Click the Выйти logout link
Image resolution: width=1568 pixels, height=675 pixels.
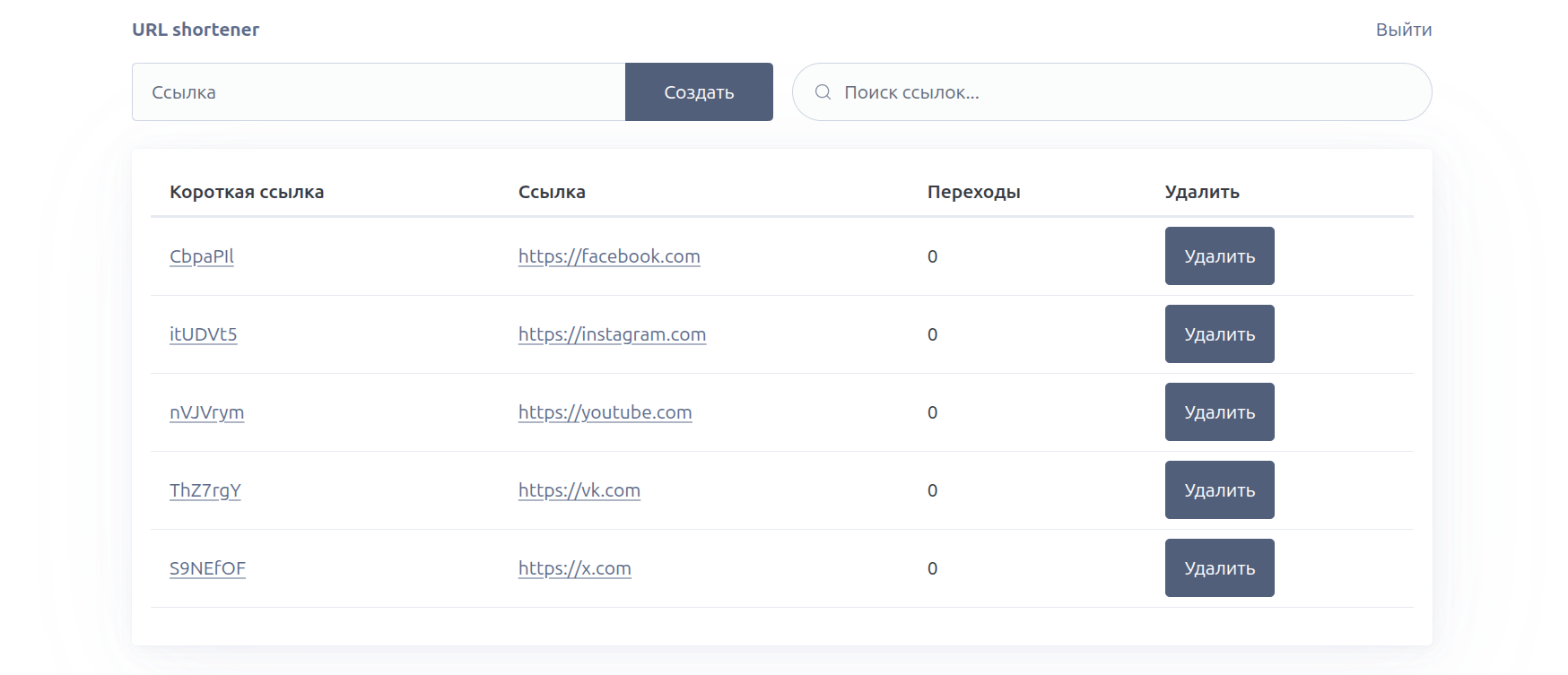point(1404,30)
